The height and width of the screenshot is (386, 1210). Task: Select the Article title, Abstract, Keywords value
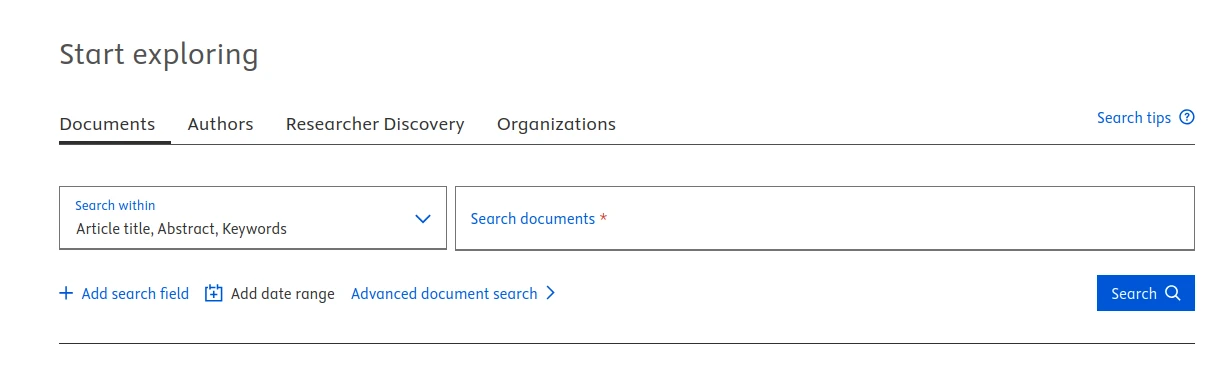click(x=181, y=229)
